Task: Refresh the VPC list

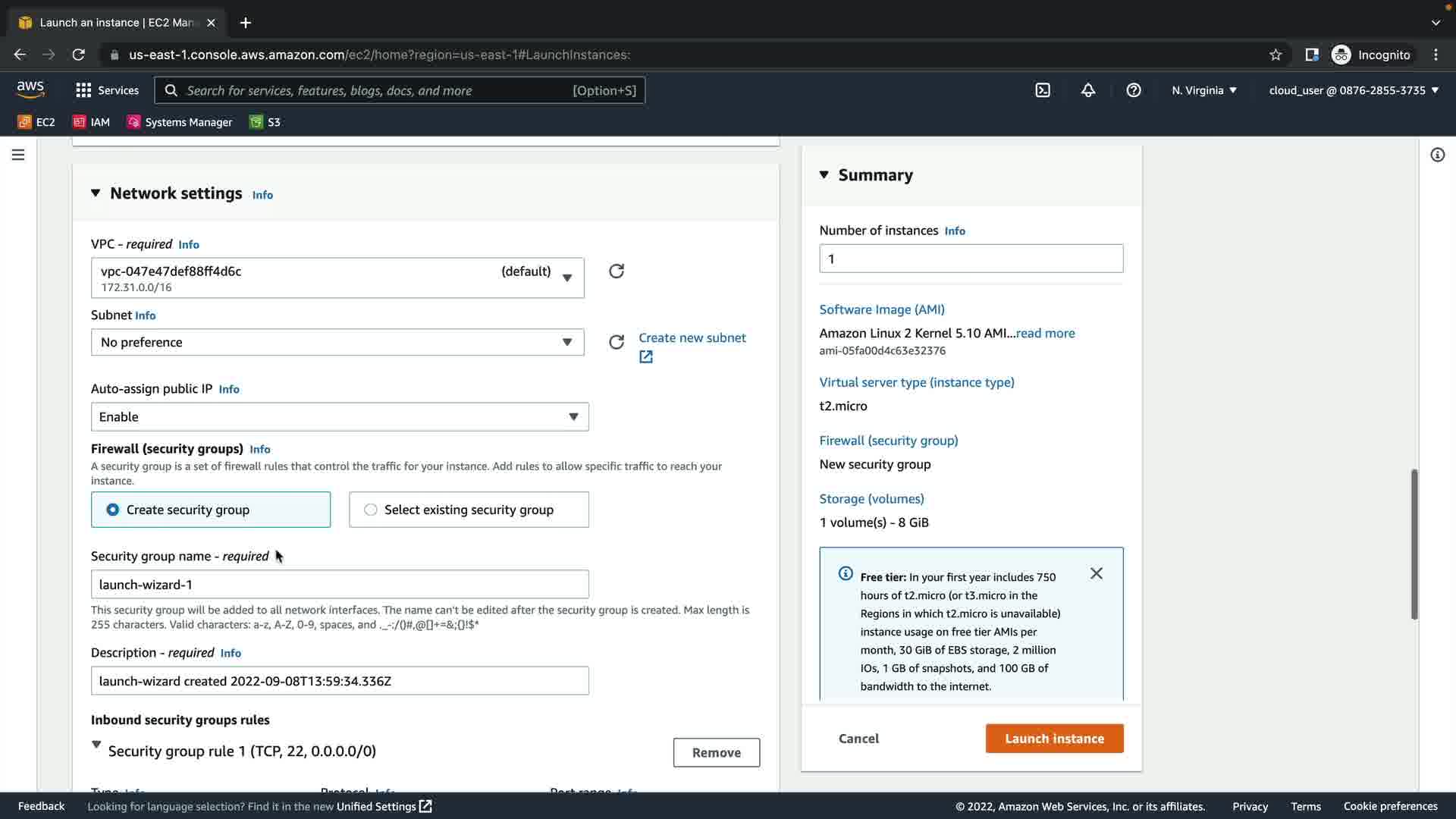Action: point(617,271)
